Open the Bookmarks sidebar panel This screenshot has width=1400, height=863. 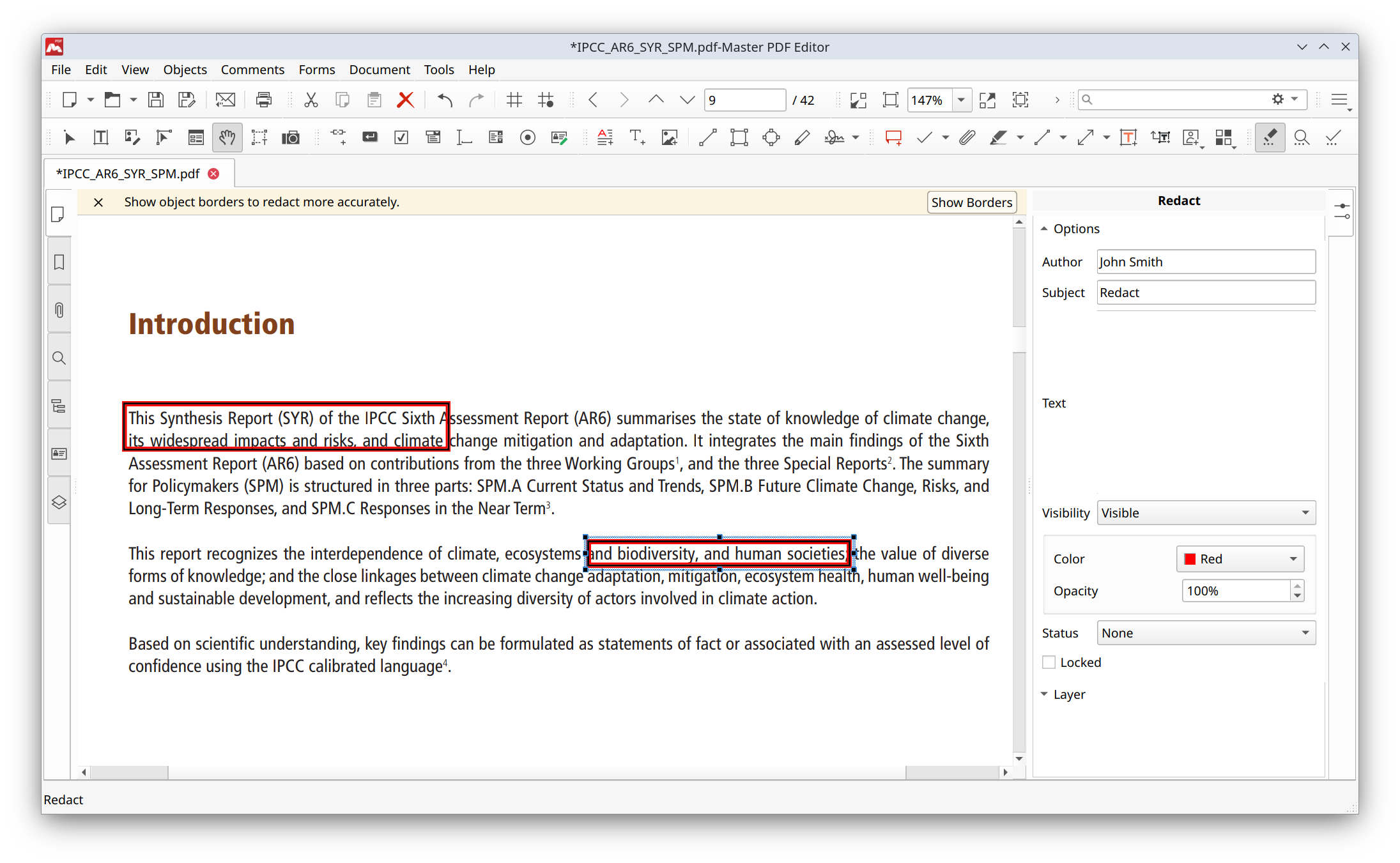[x=59, y=262]
